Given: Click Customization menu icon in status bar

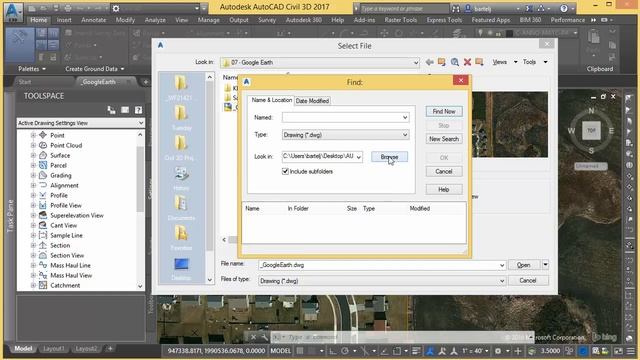Looking at the screenshot, I should click(x=631, y=351).
